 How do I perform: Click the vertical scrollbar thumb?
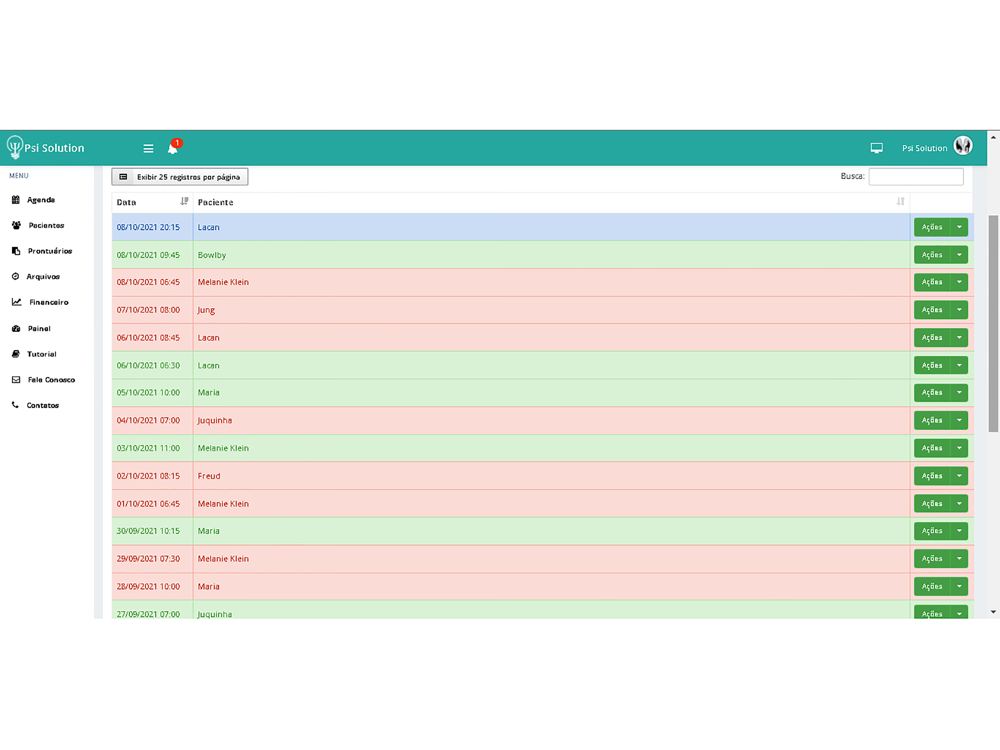993,324
